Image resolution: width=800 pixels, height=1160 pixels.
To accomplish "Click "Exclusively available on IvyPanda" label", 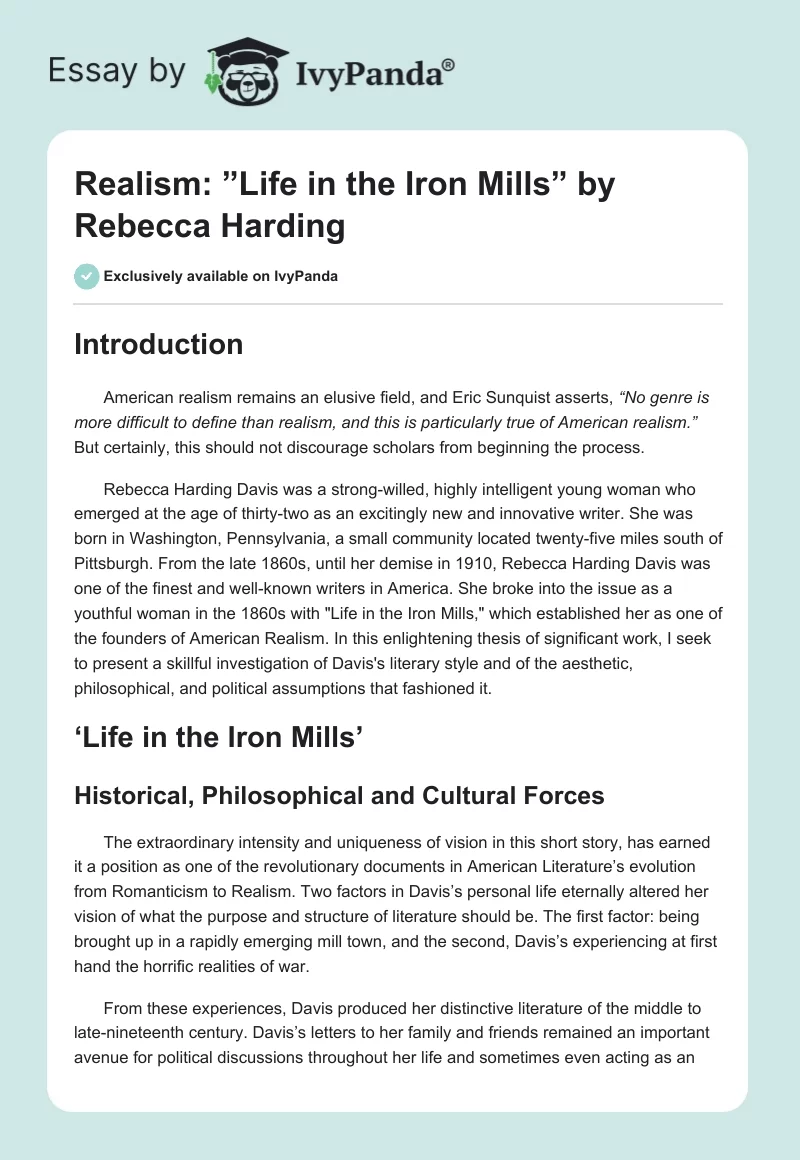I will pyautogui.click(x=220, y=276).
